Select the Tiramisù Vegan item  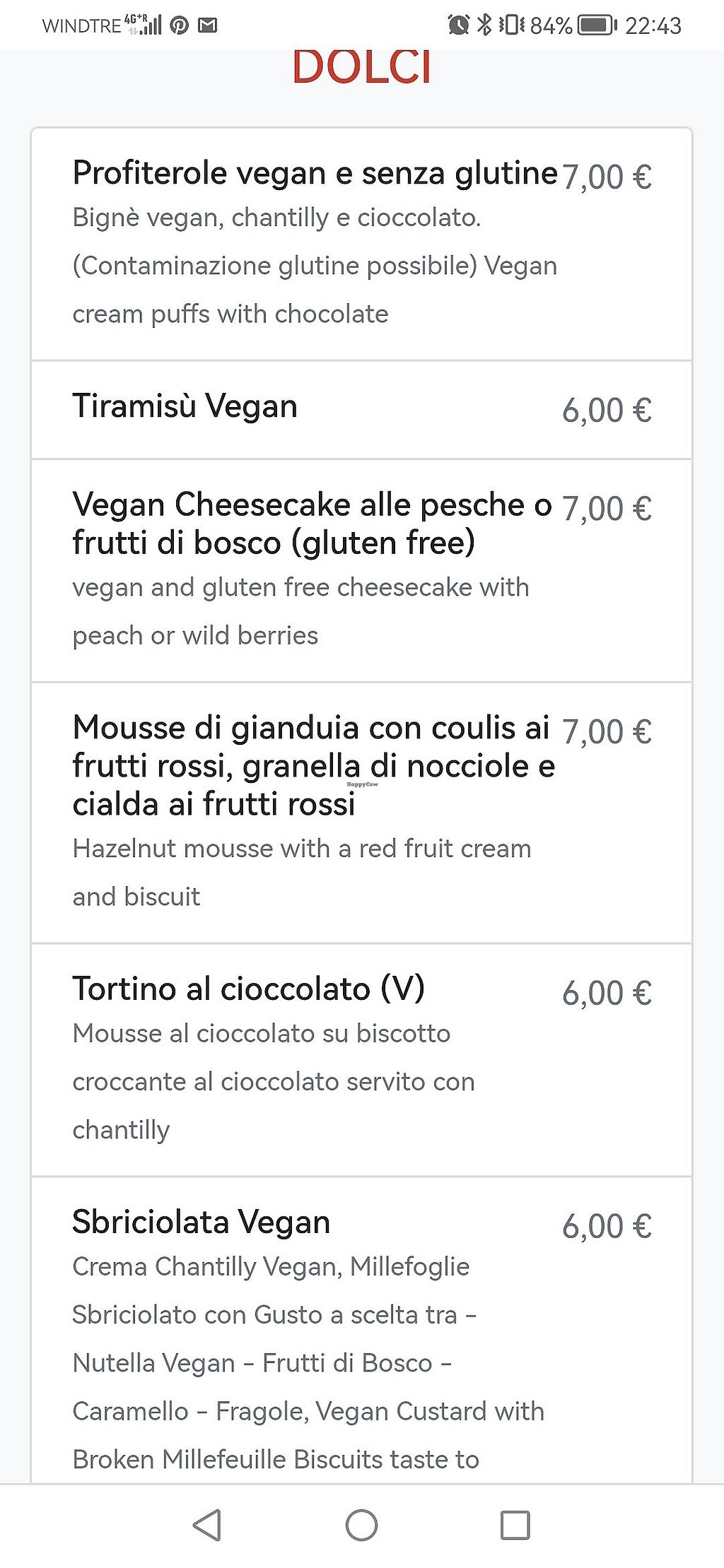tap(185, 406)
